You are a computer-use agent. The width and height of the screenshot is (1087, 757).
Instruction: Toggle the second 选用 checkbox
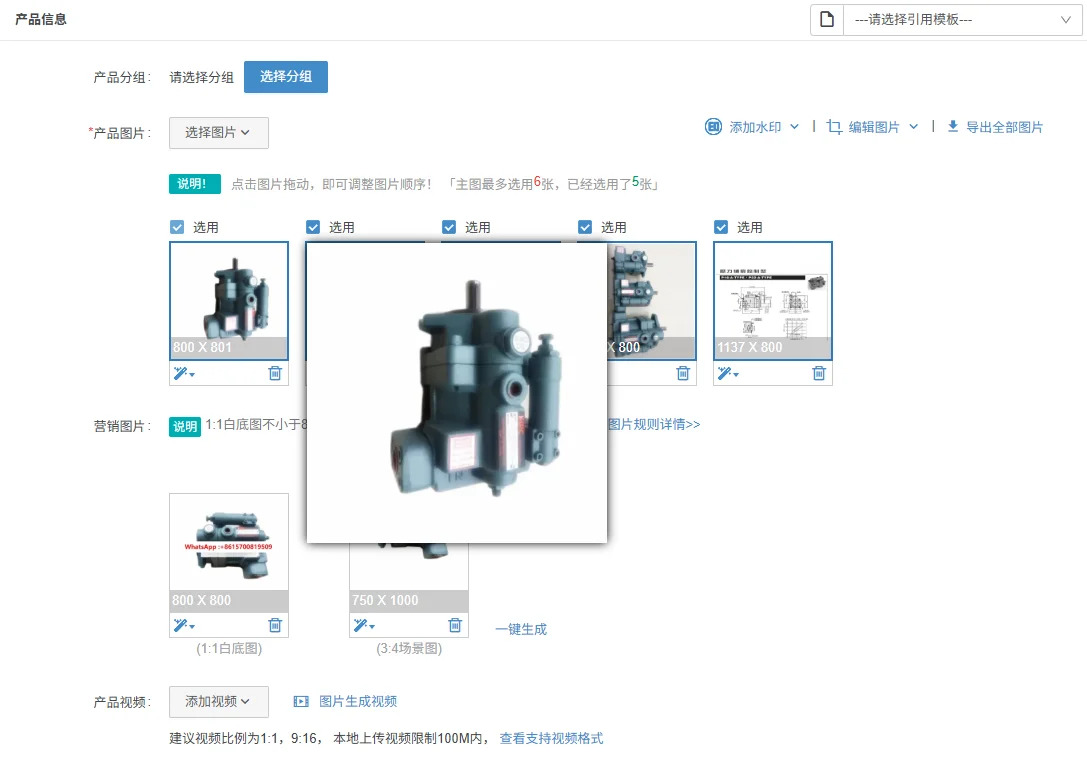[x=313, y=227]
